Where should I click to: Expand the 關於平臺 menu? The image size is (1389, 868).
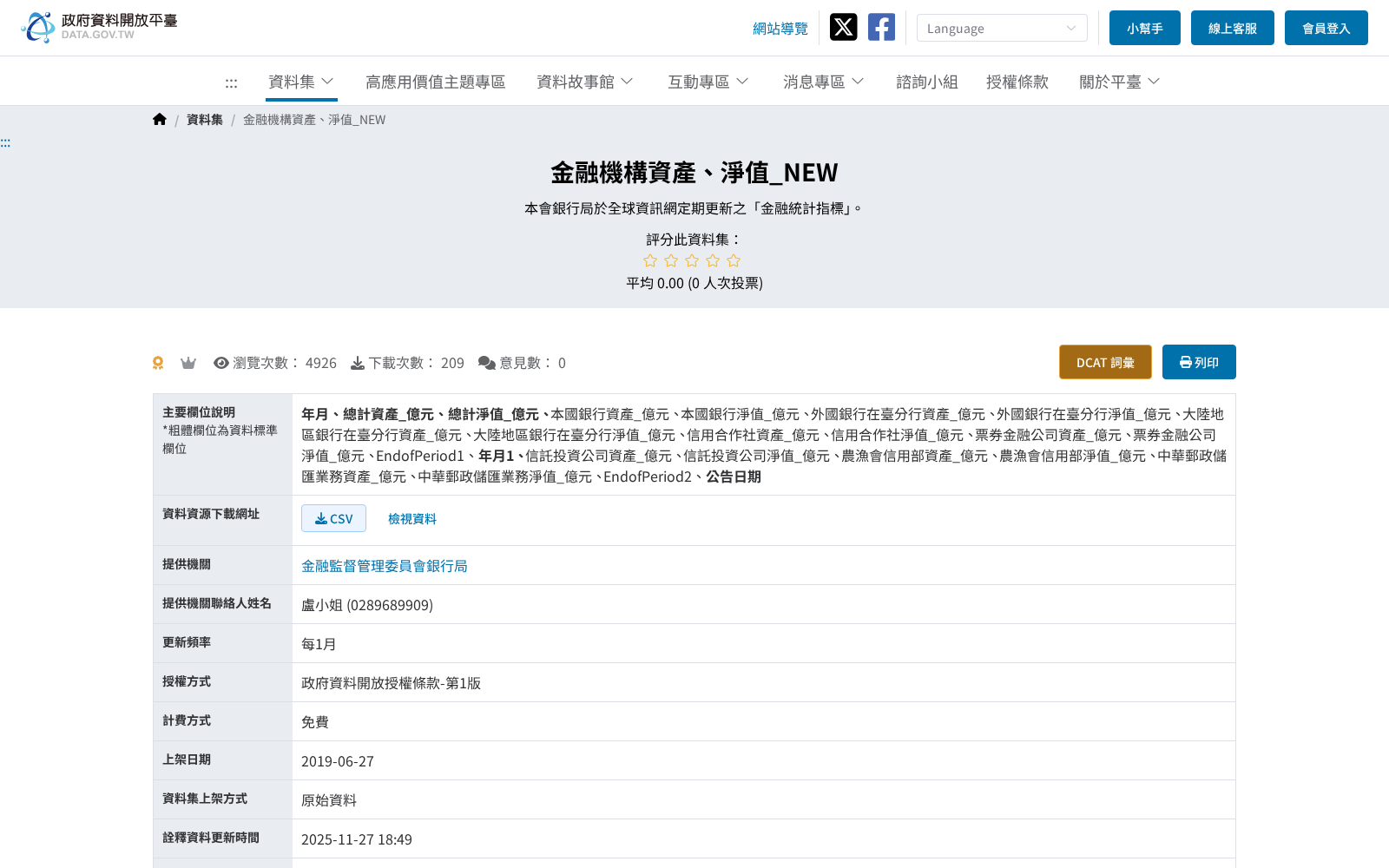tap(1120, 82)
